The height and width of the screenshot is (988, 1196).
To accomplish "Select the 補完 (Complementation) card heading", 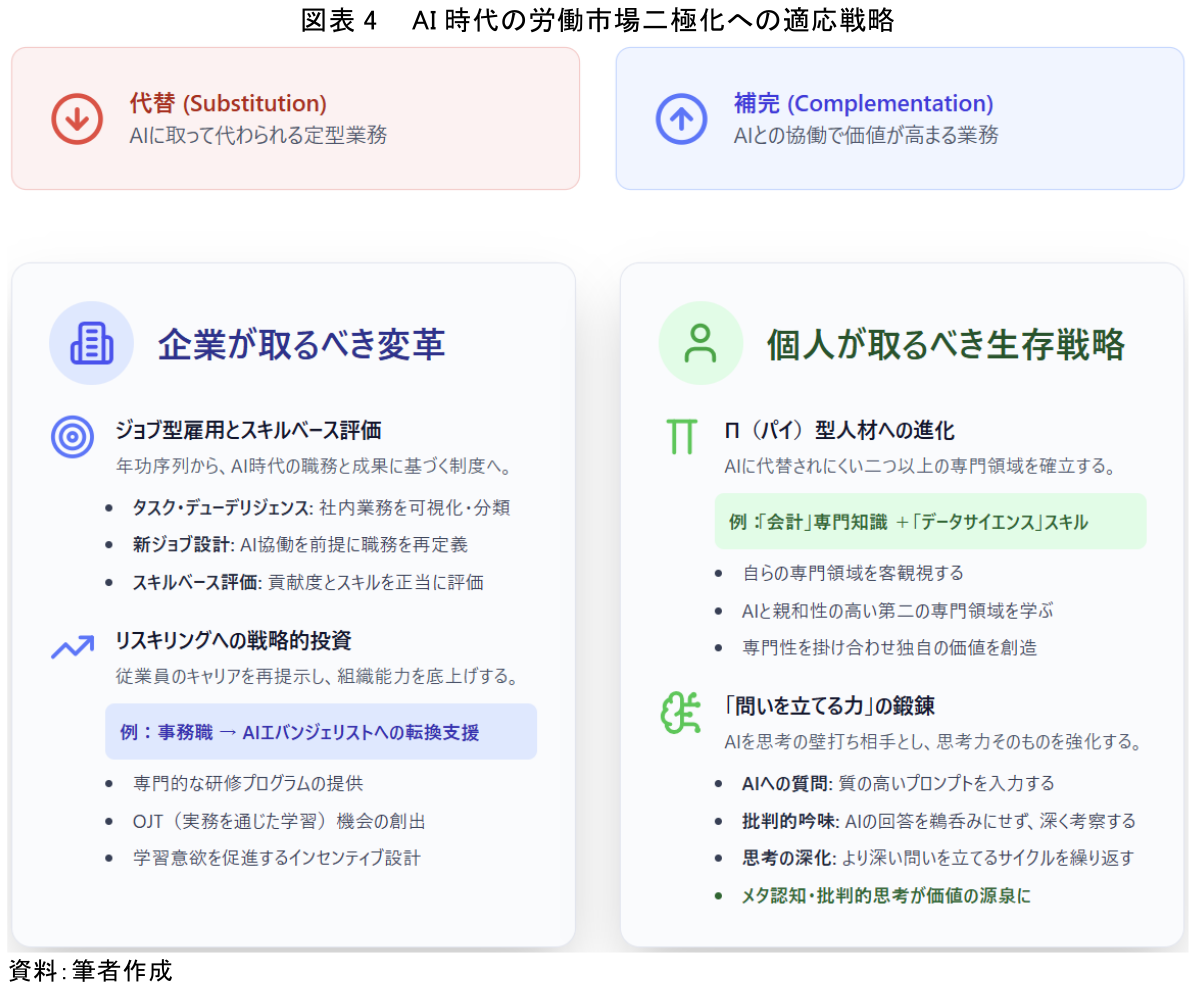I will point(863,103).
